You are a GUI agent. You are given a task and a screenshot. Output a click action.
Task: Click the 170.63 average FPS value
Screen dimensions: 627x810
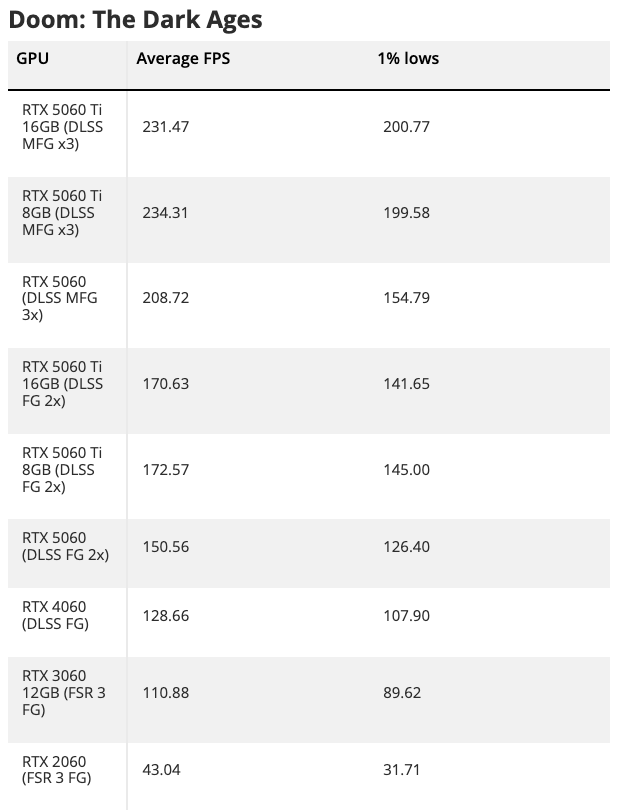166,383
